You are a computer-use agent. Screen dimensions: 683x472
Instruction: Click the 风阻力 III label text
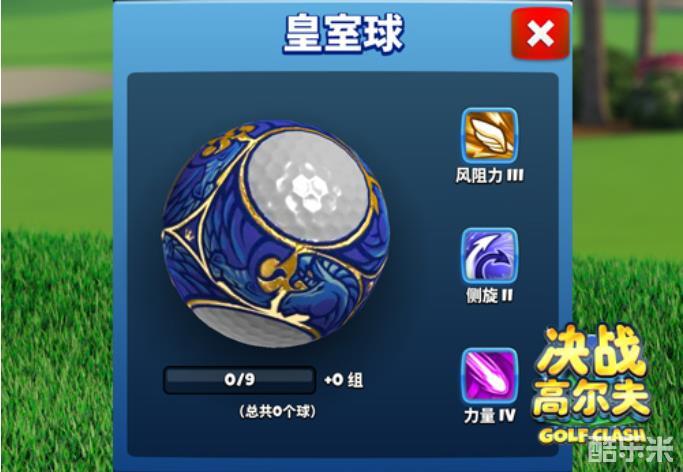(490, 176)
